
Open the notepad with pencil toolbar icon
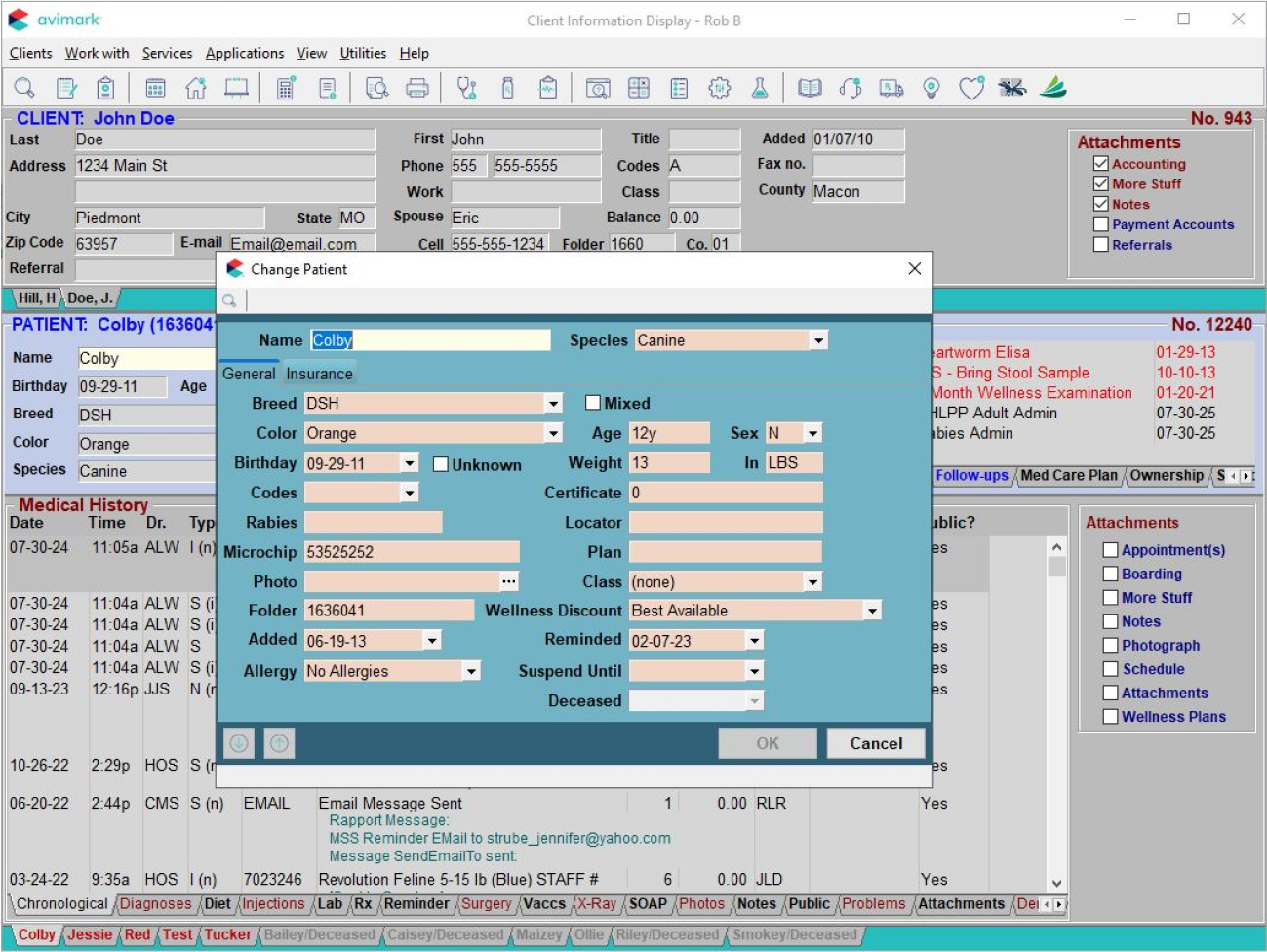(x=66, y=88)
